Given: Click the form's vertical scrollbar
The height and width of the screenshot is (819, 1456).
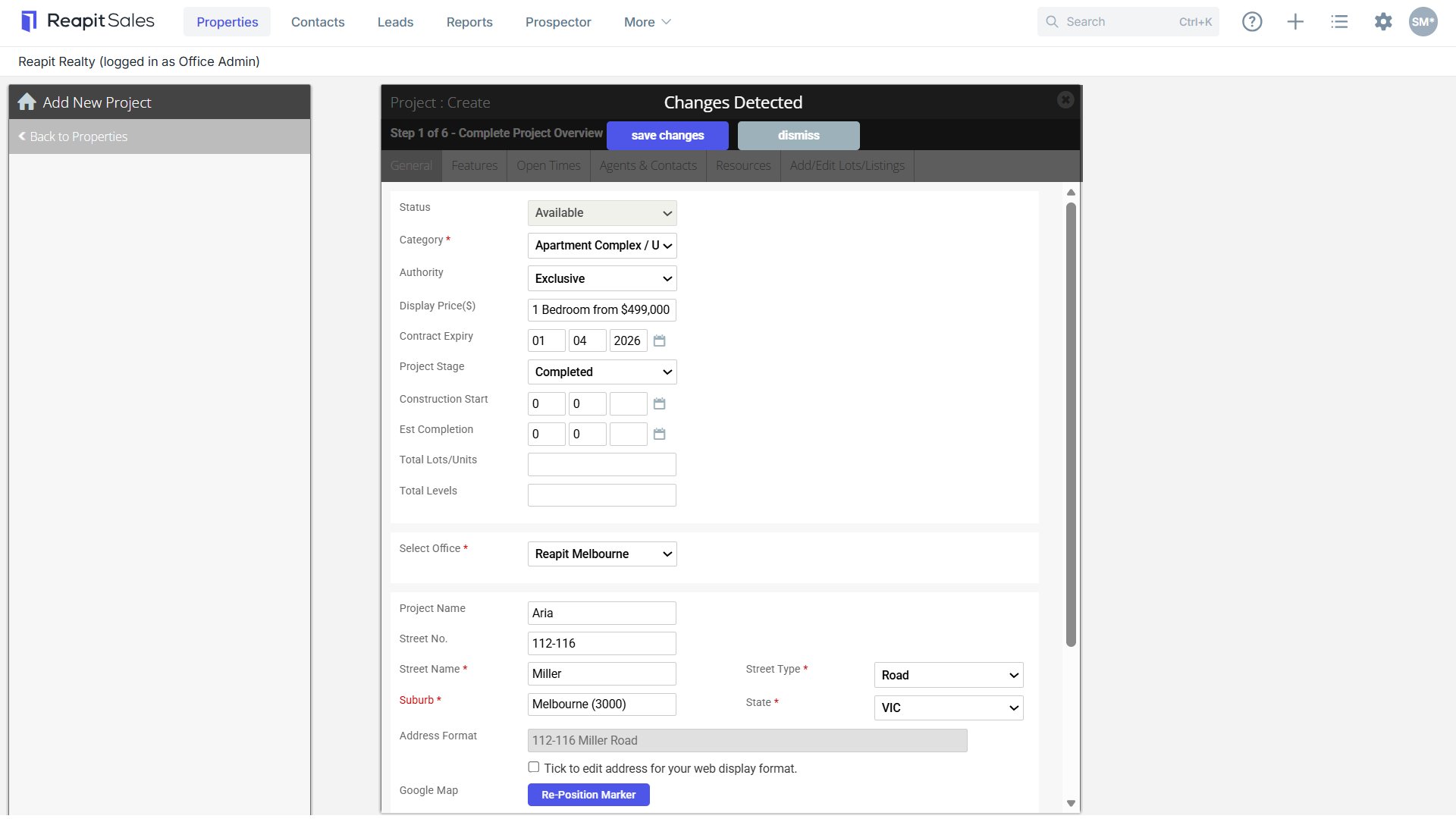Looking at the screenshot, I should 1071,425.
